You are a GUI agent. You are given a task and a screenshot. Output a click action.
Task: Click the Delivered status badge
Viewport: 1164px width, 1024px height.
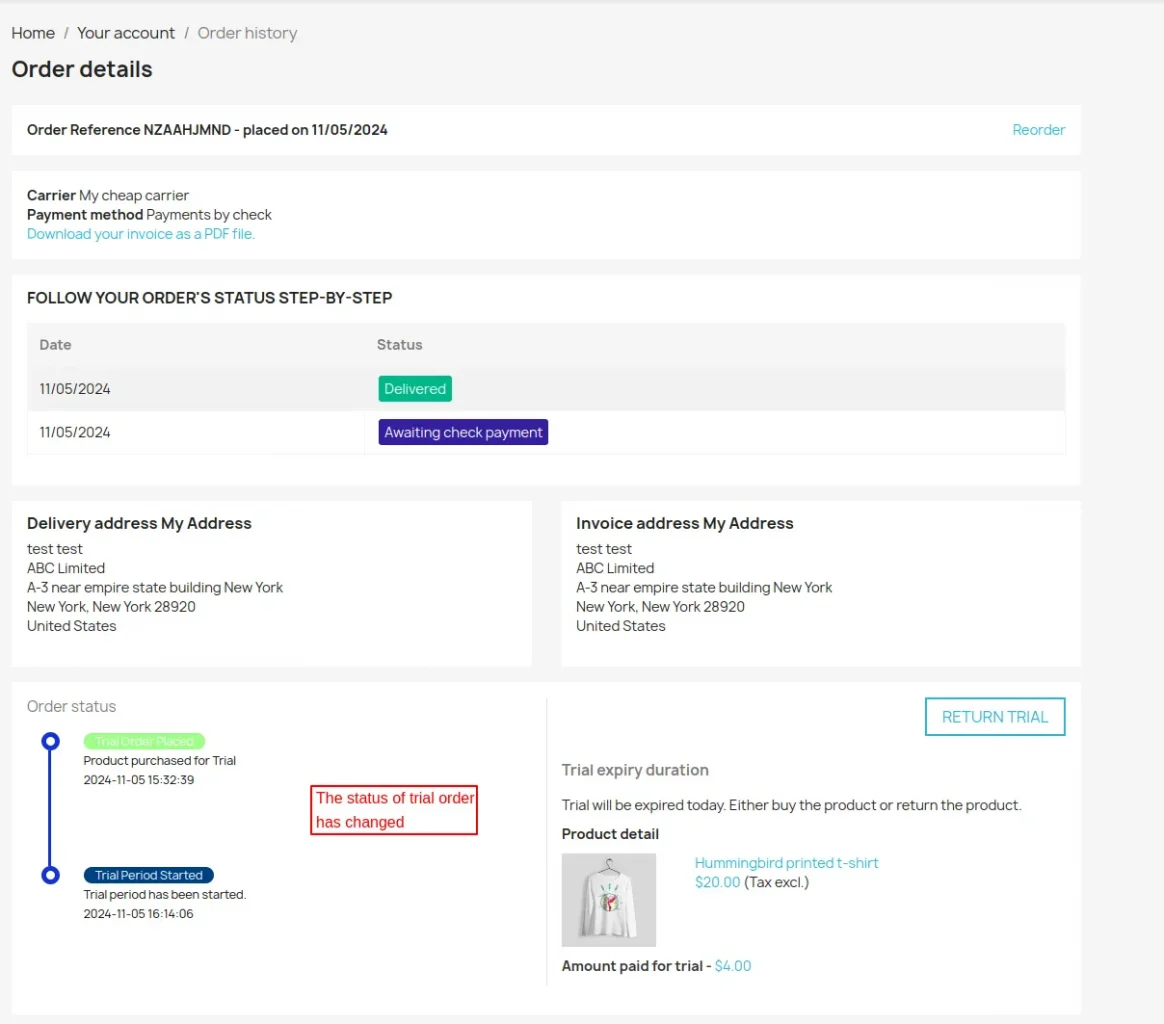415,389
